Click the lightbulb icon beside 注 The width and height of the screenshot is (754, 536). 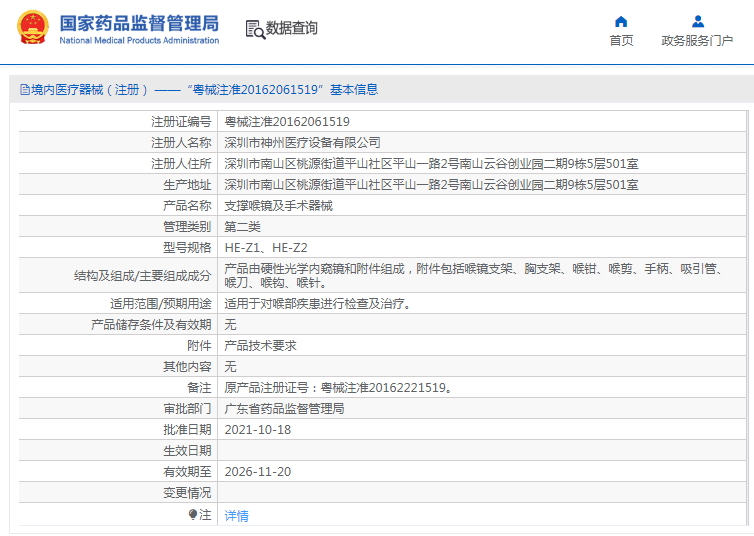coord(193,515)
